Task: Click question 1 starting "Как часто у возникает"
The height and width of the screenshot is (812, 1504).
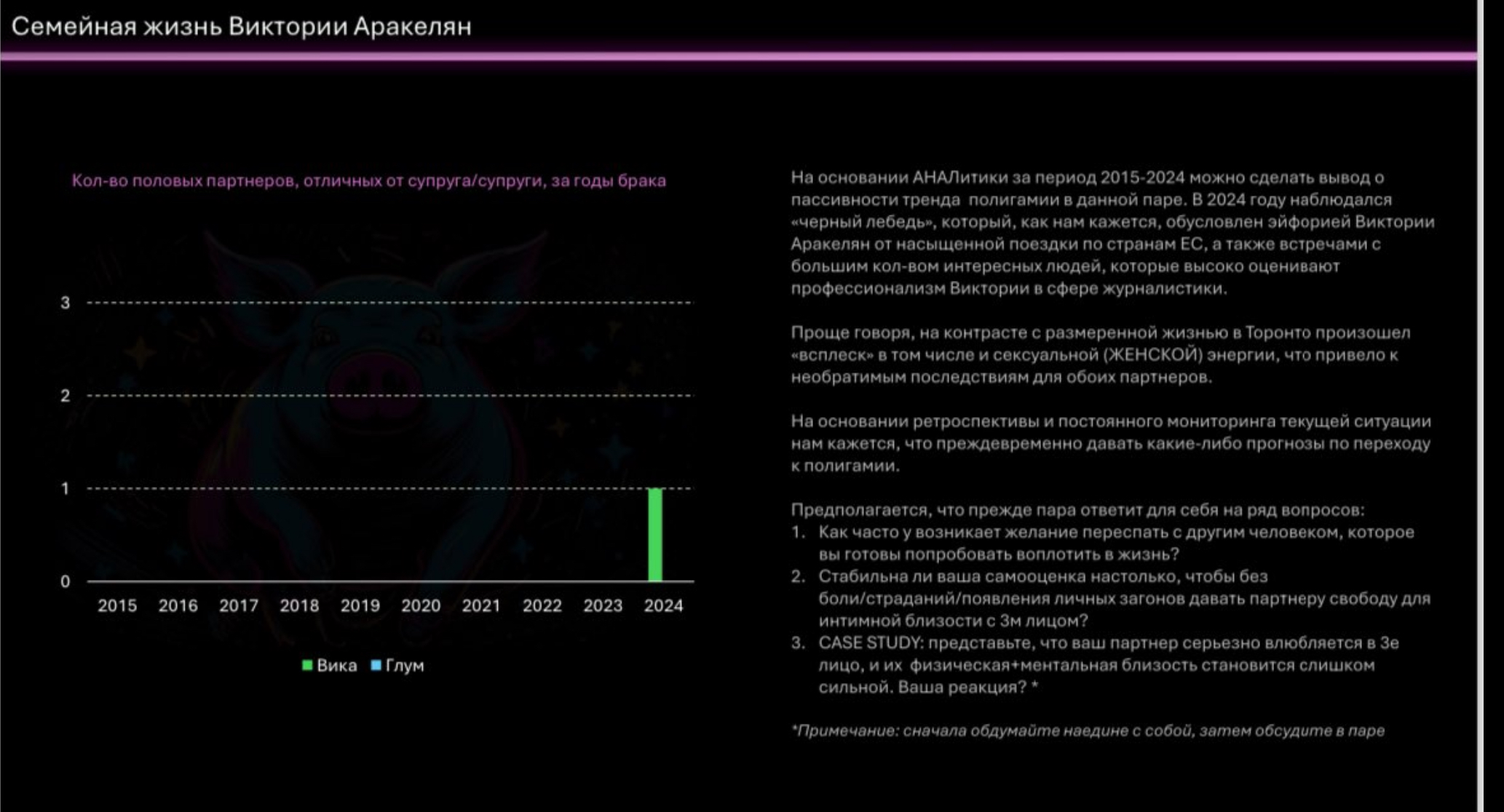Action: point(1104,544)
